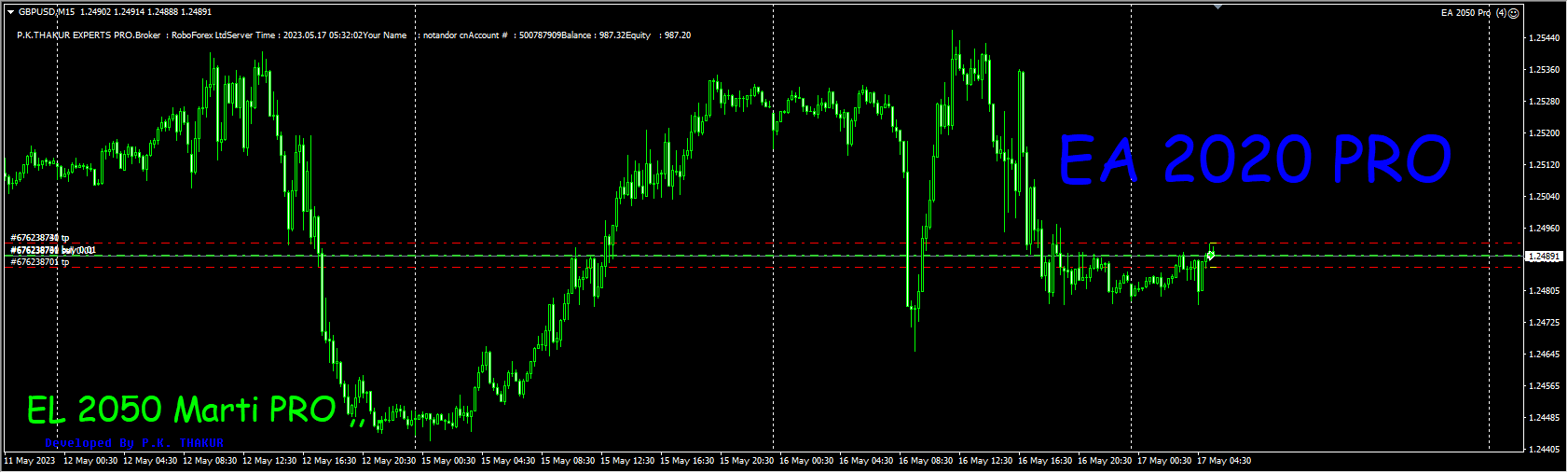Open the GBPUSD,M15 chart dropdown triangle

[10, 12]
